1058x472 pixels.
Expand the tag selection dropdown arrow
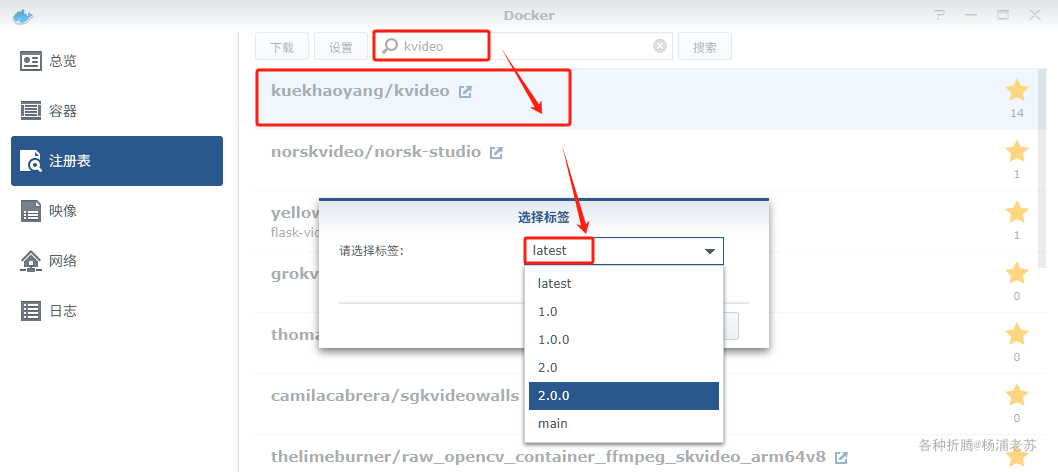710,251
